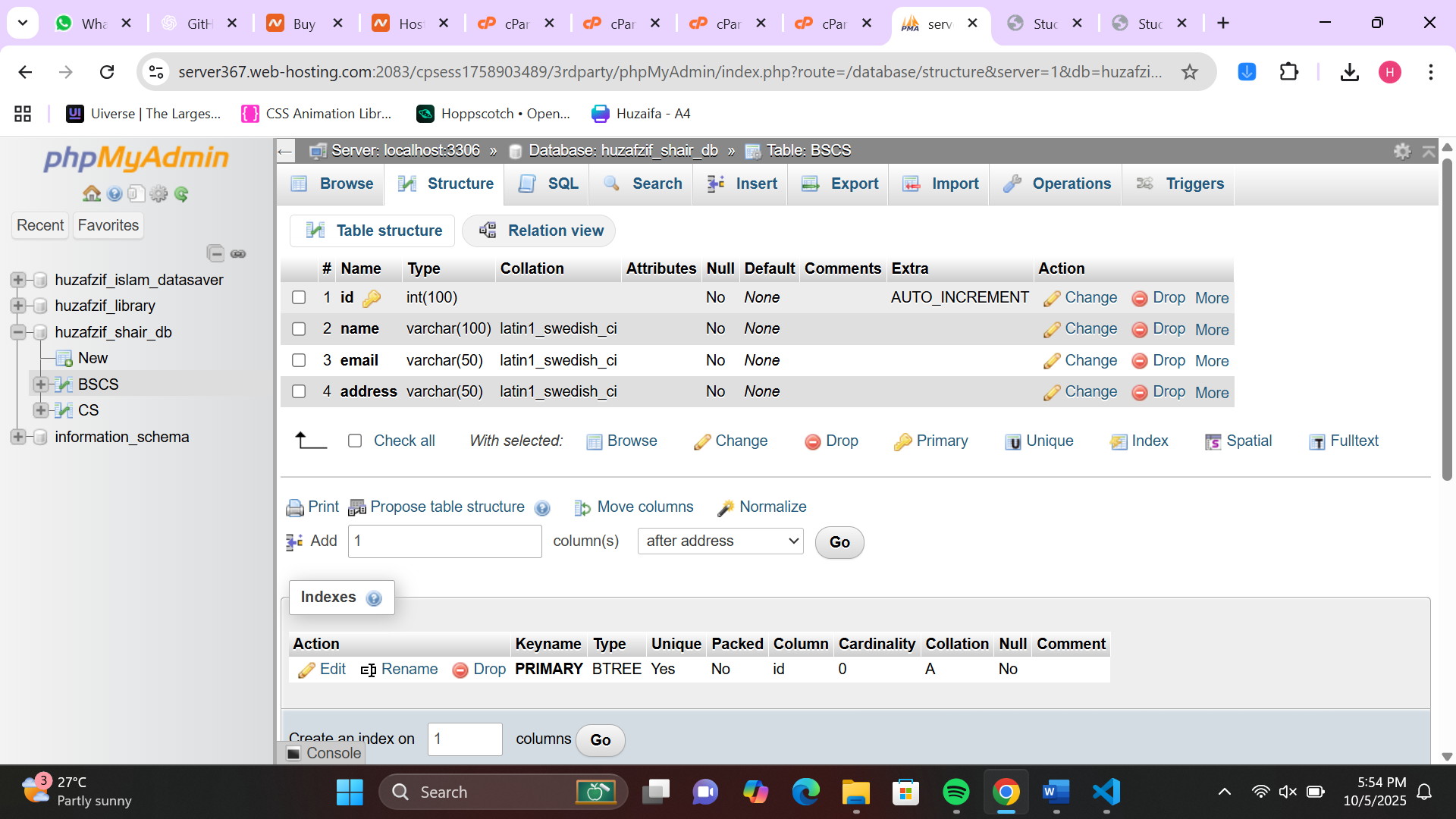Click the Add columns number input field
Image resolution: width=1456 pixels, height=819 pixels.
[x=444, y=541]
